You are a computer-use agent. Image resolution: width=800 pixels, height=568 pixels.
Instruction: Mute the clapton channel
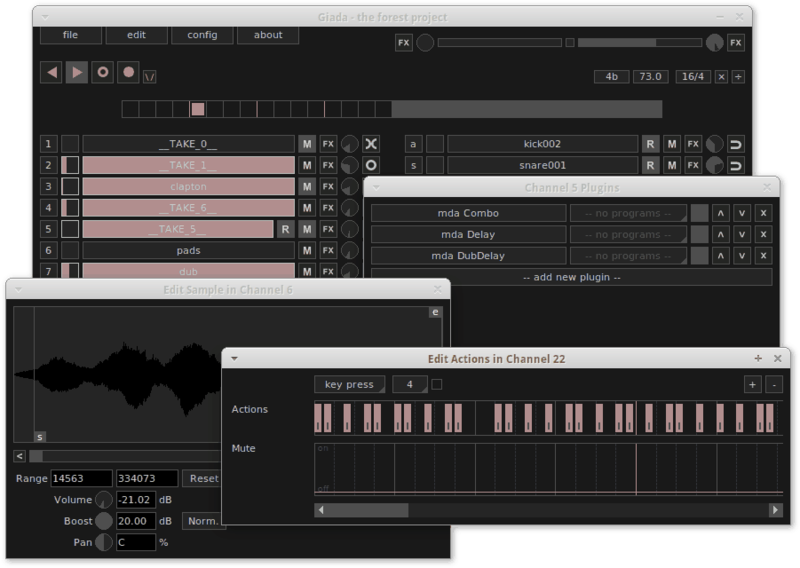[307, 187]
